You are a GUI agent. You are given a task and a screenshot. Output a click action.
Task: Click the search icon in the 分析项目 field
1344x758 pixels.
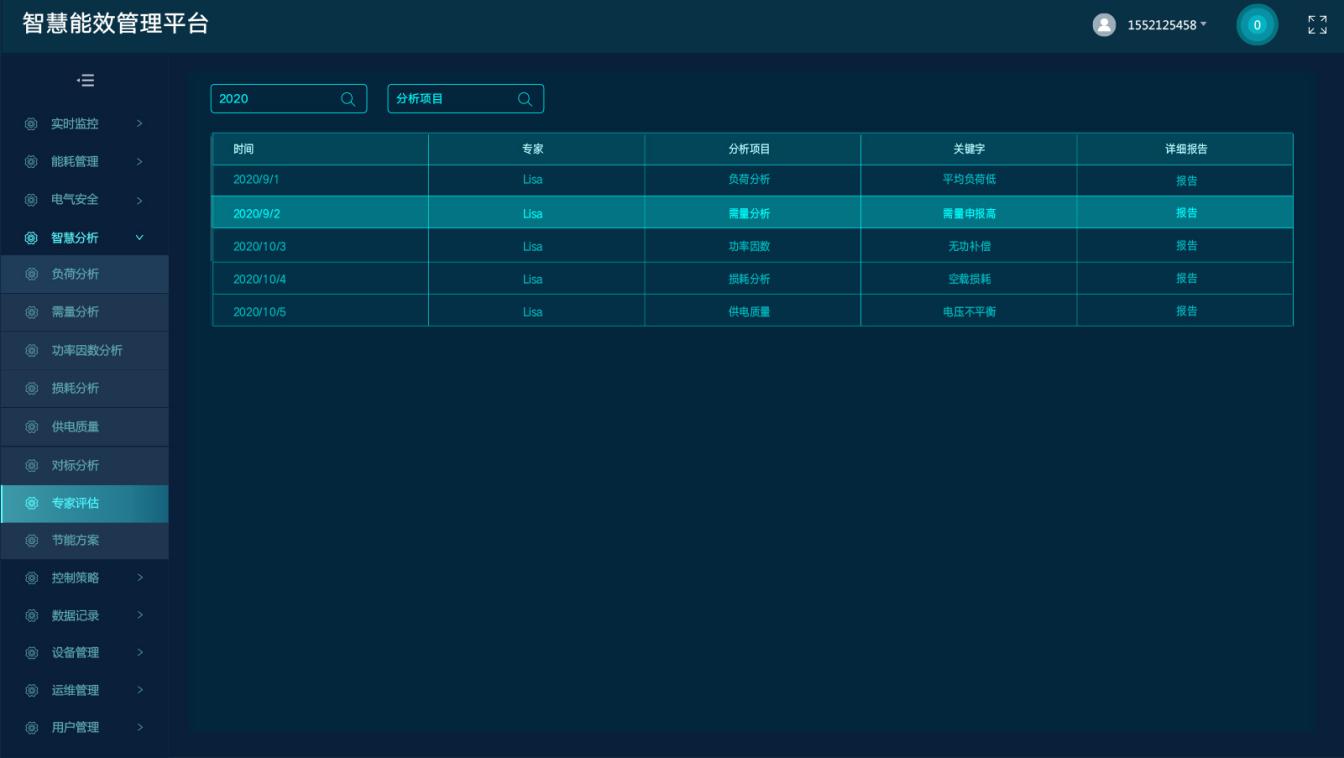click(524, 99)
